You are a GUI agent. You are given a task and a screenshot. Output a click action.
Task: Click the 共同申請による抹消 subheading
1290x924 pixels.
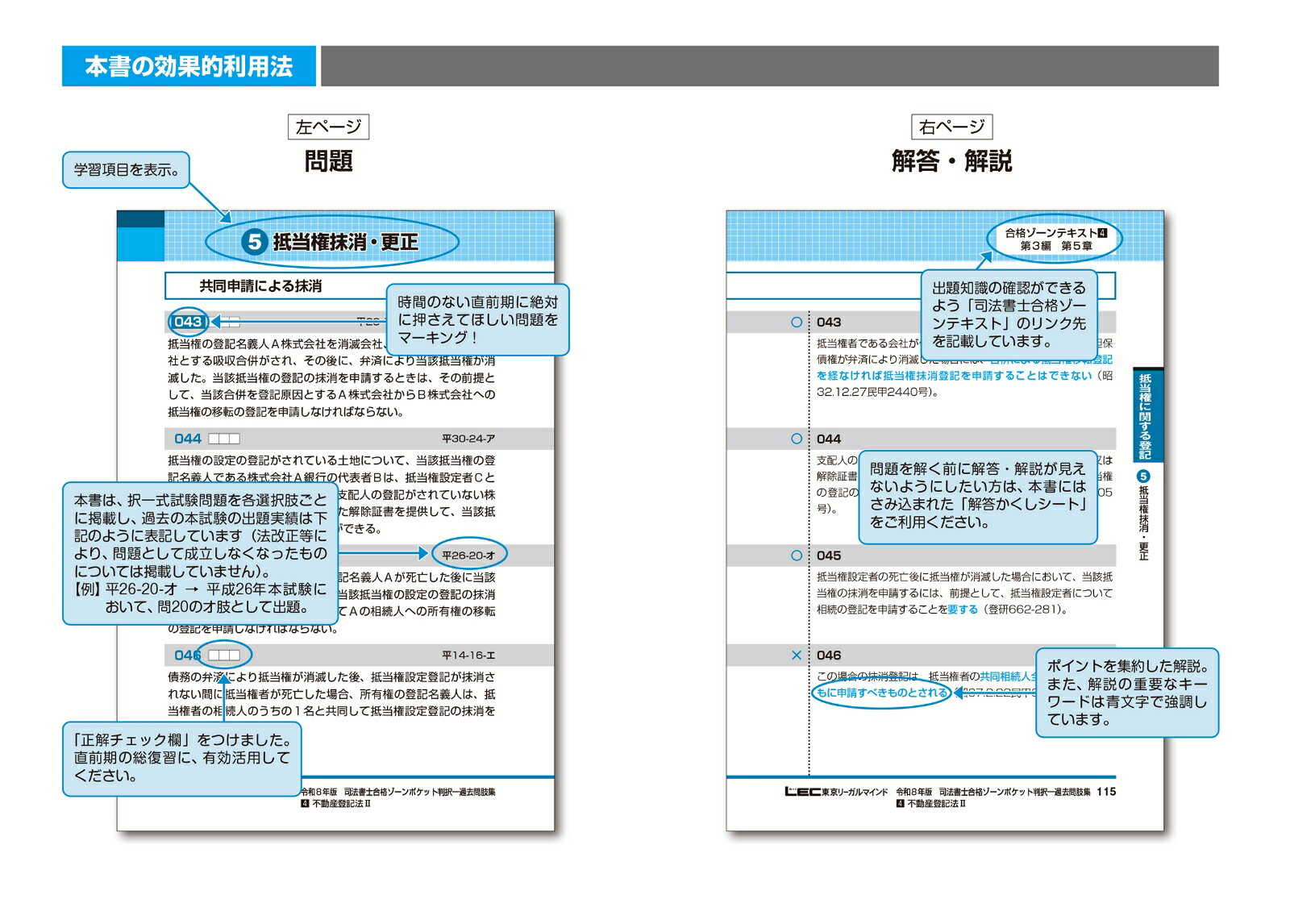(260, 286)
